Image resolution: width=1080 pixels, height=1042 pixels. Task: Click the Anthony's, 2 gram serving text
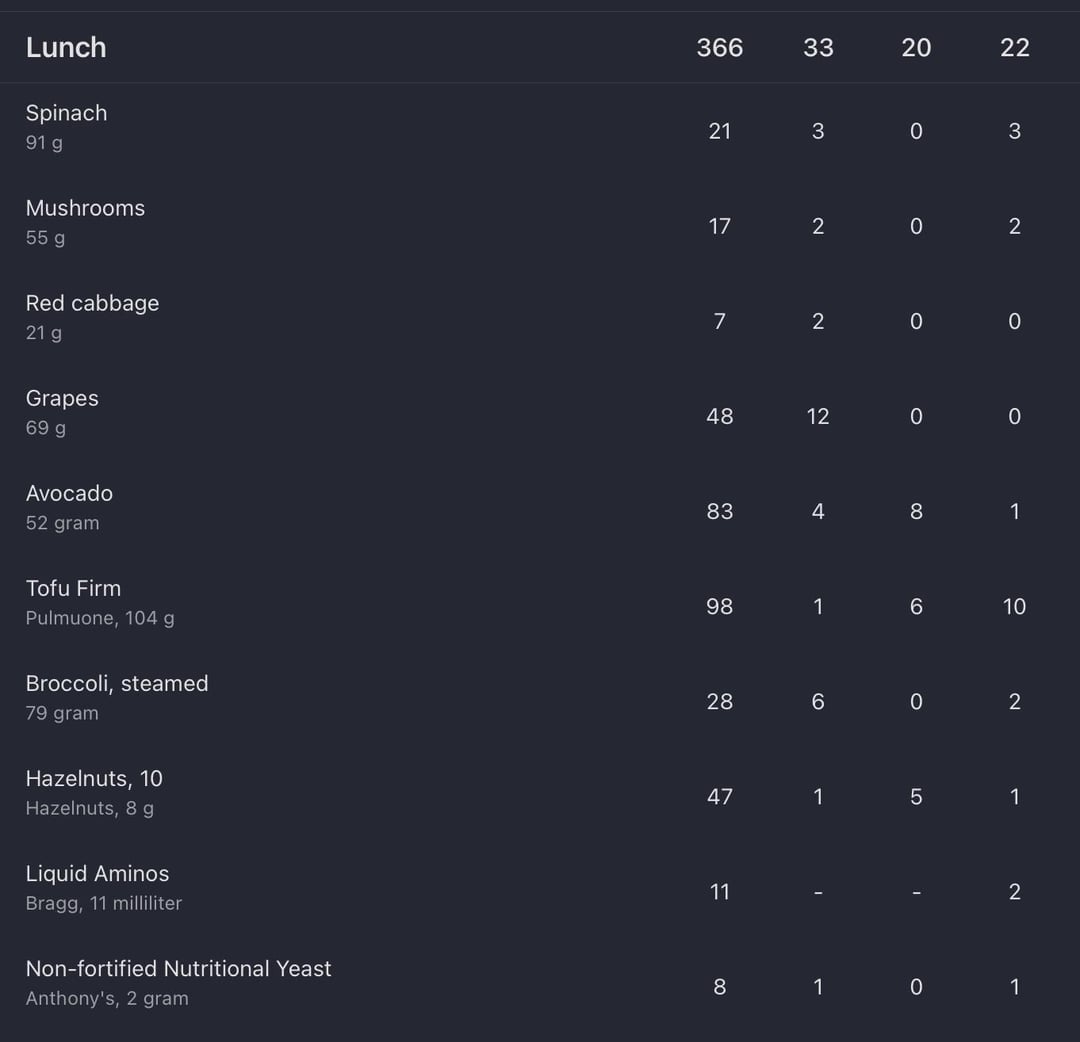click(107, 998)
